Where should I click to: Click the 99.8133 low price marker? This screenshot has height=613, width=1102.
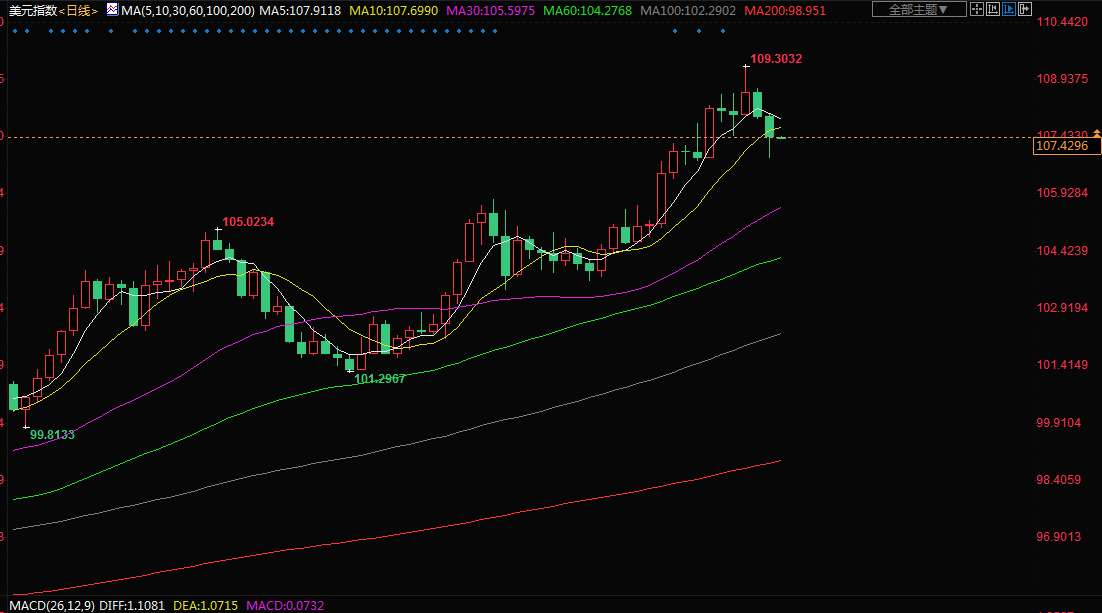52,435
